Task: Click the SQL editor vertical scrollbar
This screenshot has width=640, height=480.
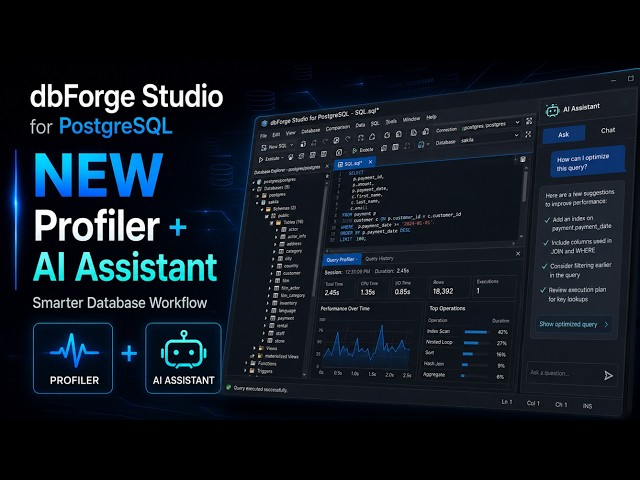Action: 524,189
